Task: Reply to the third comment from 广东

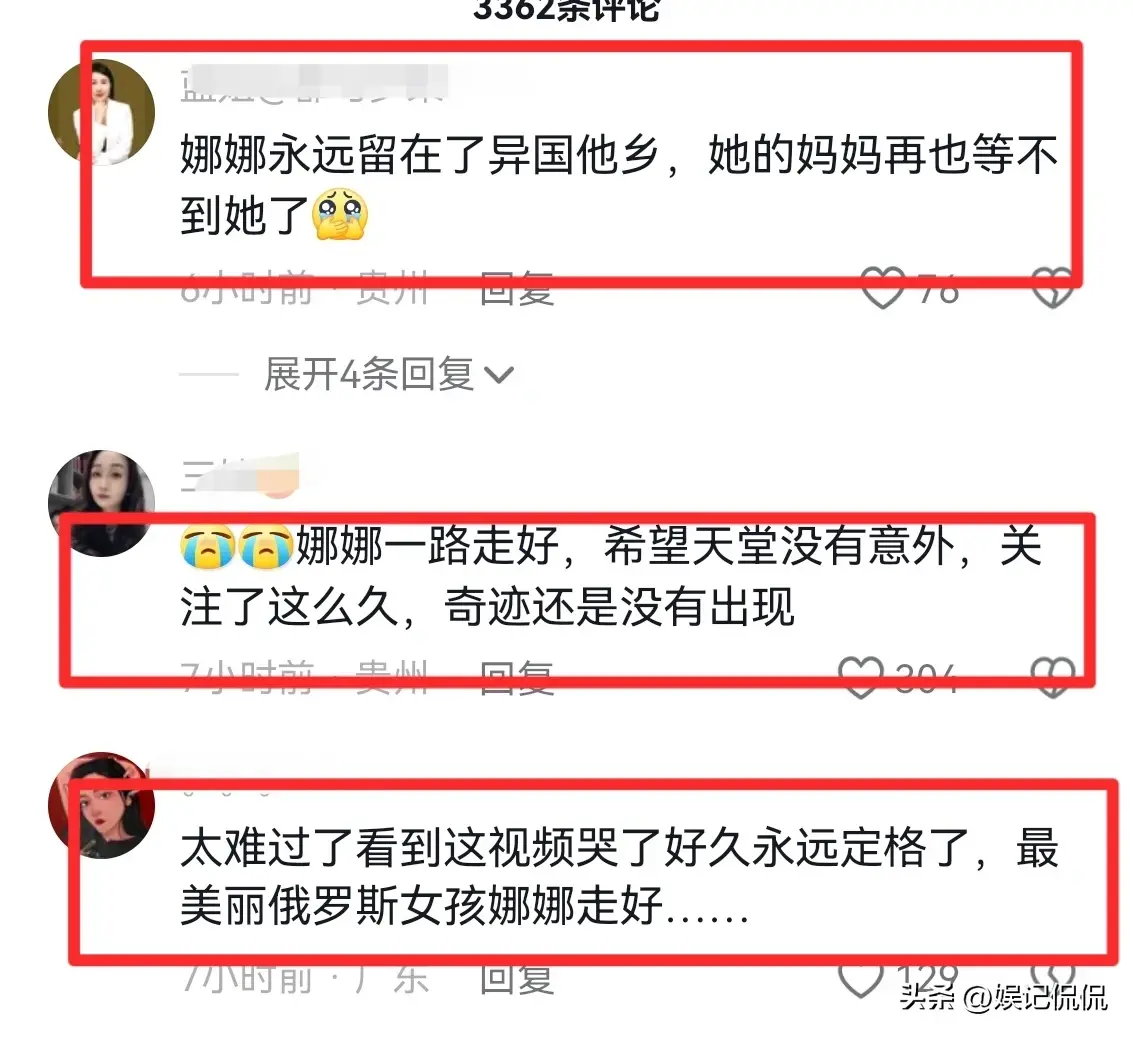Action: click(517, 980)
